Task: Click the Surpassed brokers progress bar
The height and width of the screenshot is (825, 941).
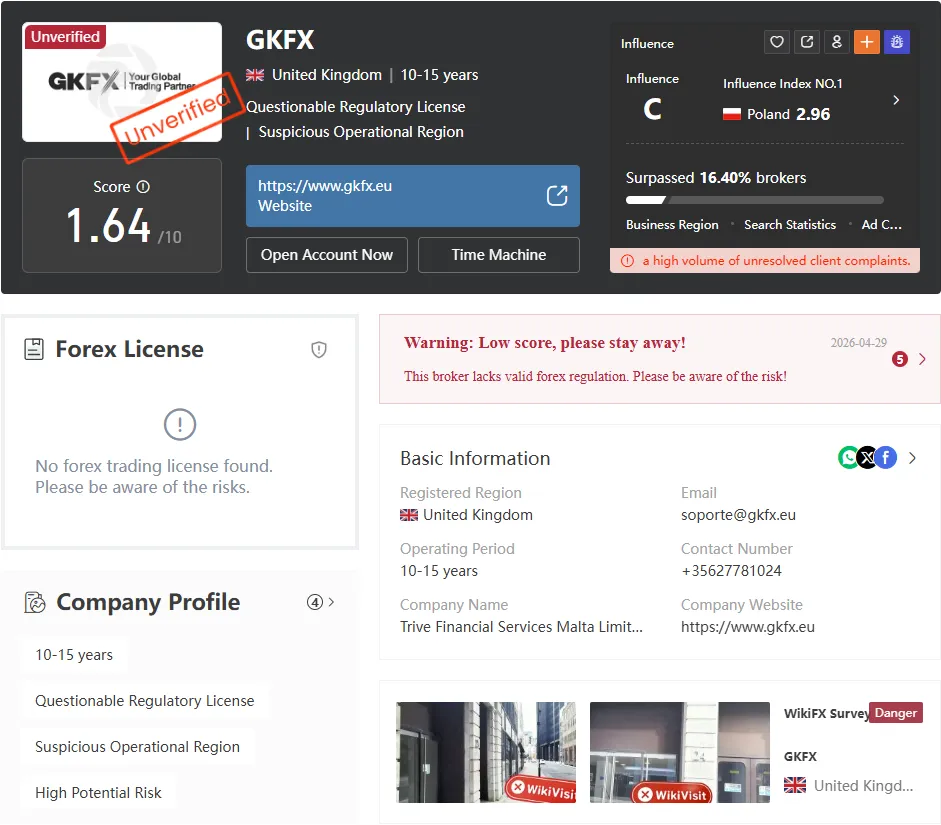Action: tap(754, 200)
